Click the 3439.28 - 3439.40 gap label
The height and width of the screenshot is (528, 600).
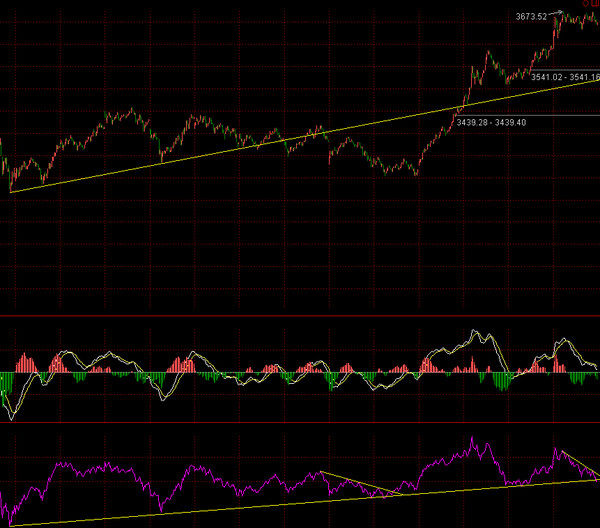point(491,122)
